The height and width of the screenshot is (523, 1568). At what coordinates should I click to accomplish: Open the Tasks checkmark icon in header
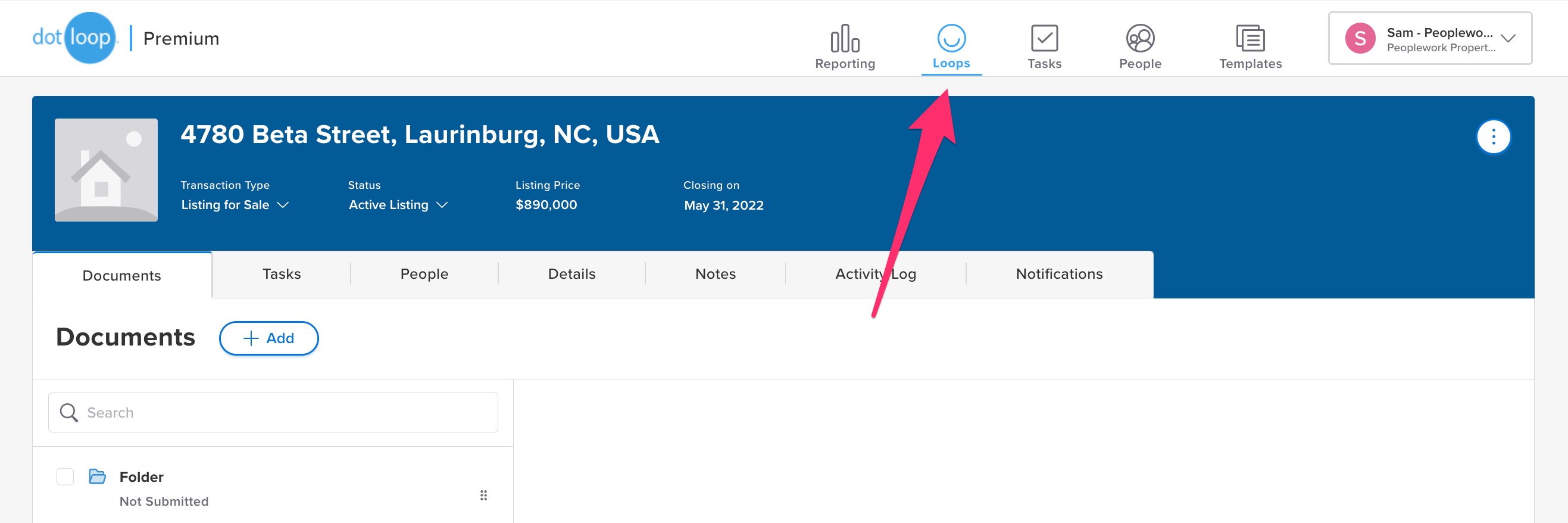point(1044,39)
